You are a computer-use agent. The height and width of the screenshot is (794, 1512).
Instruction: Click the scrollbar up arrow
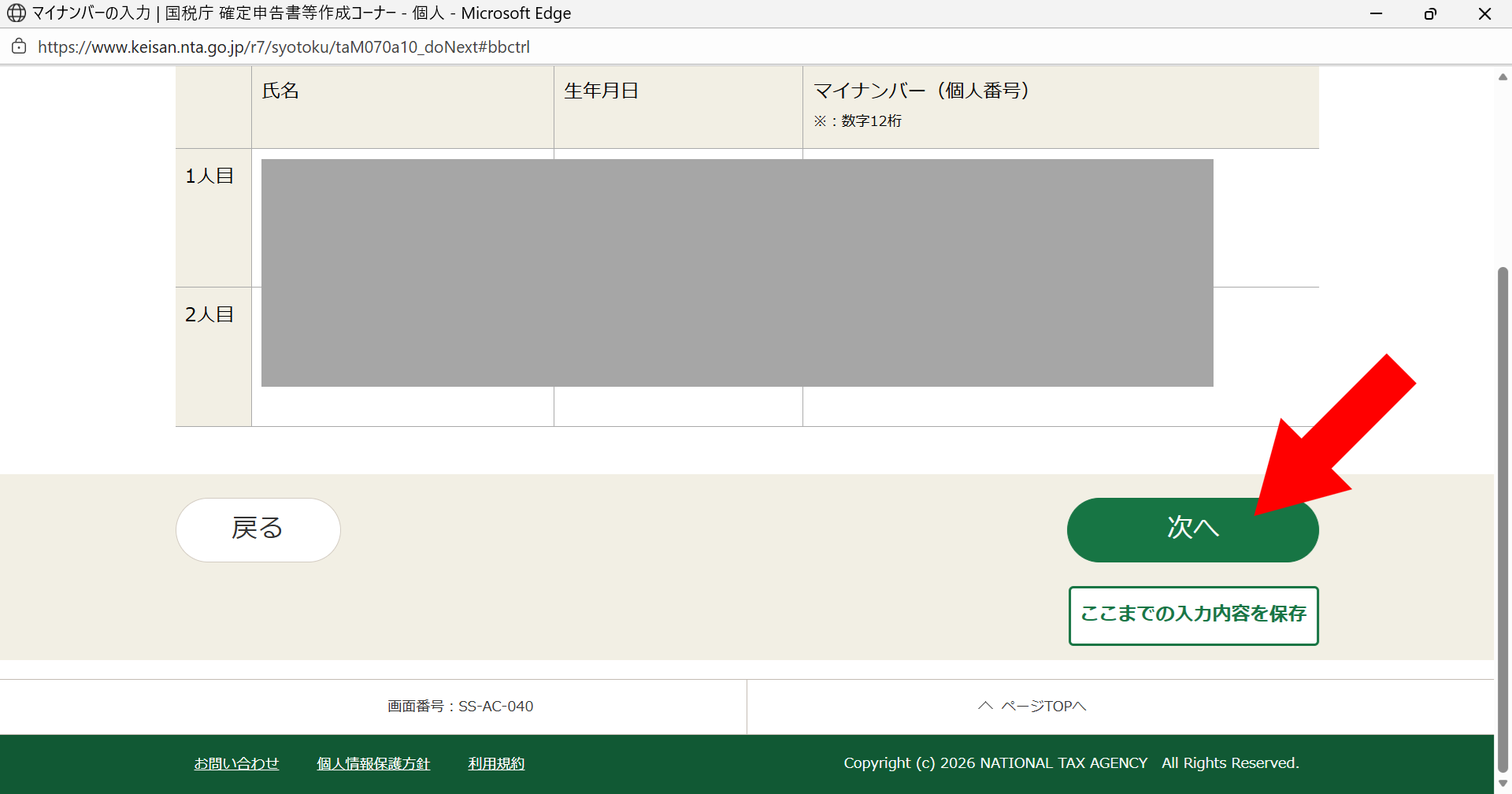point(1503,77)
